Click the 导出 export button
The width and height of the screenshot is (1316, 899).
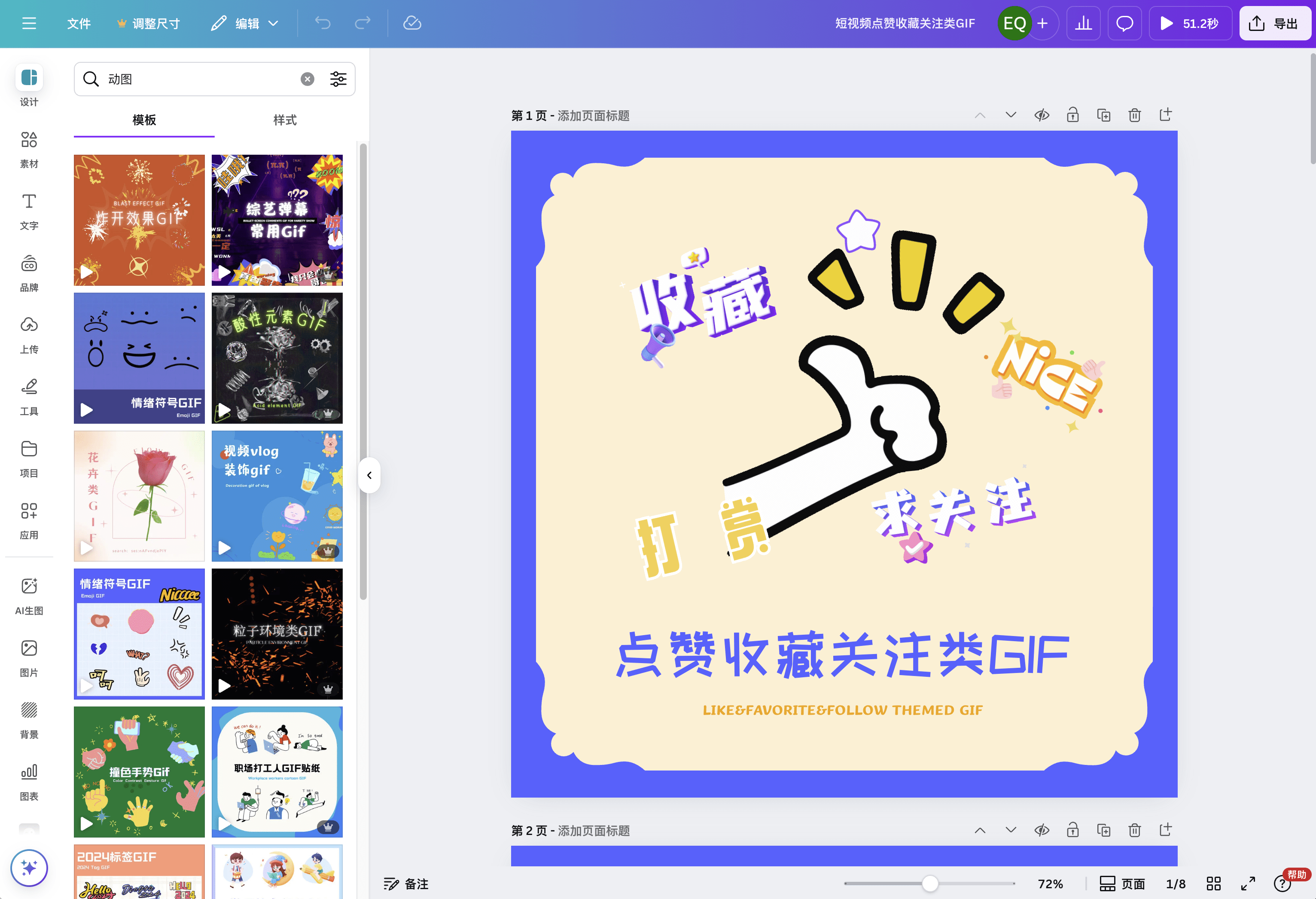(1275, 23)
